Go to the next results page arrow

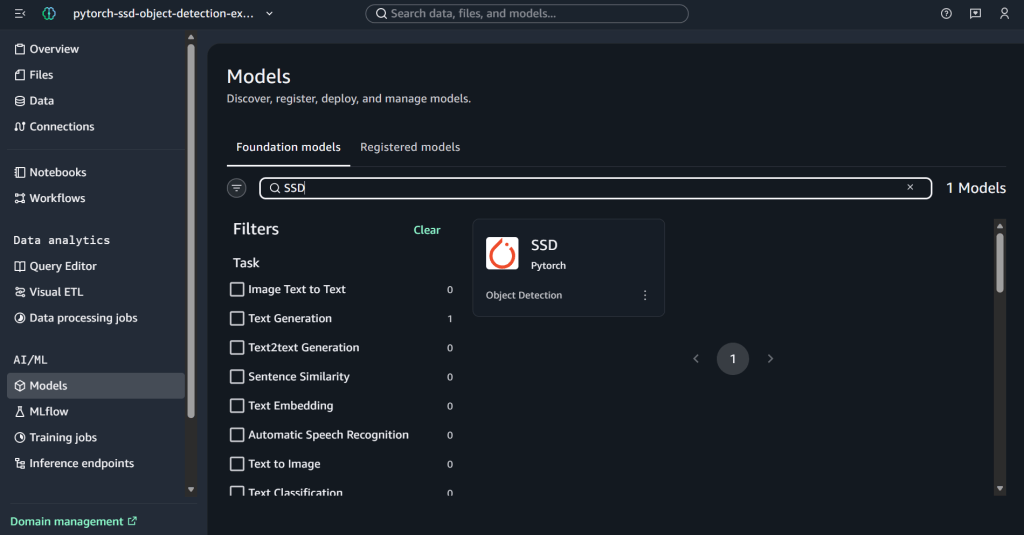[770, 359]
